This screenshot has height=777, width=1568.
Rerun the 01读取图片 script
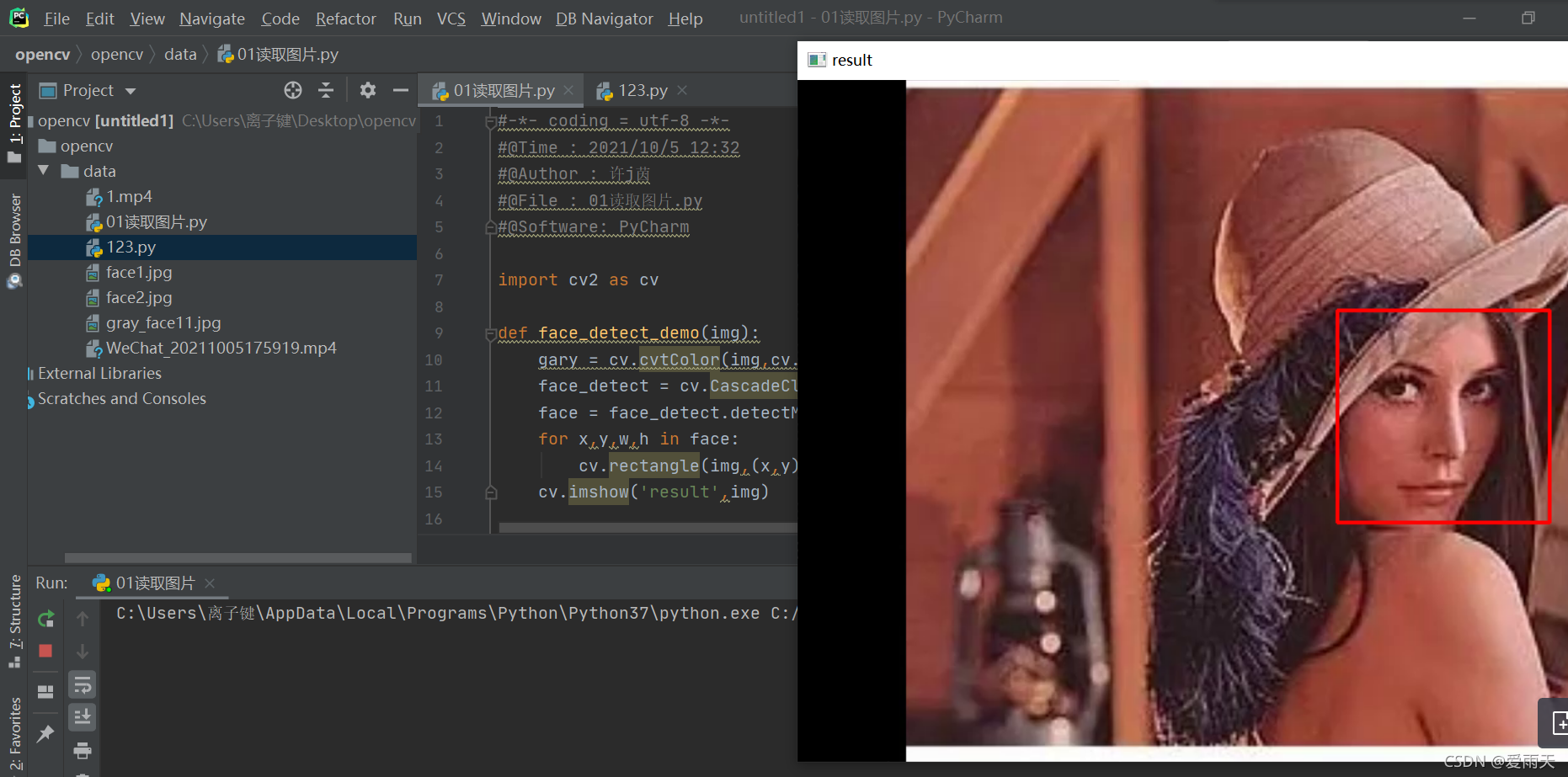[45, 619]
